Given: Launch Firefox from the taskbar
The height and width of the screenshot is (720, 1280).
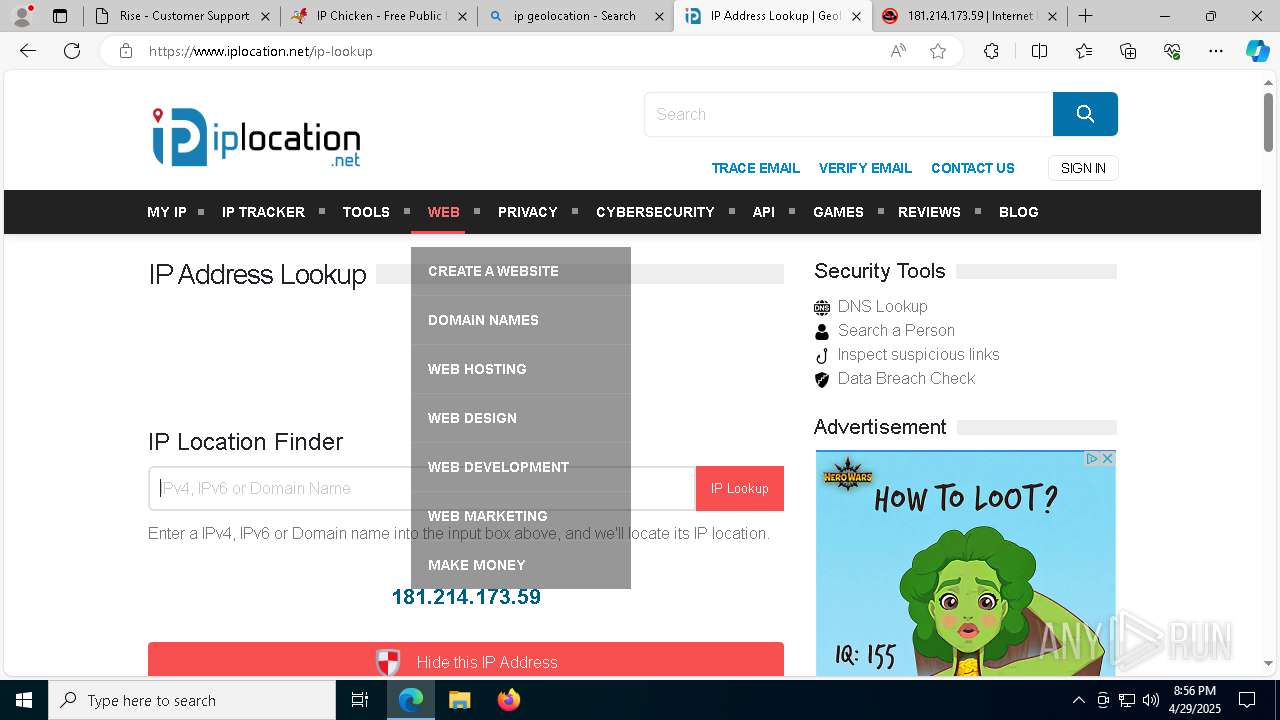Looking at the screenshot, I should [x=508, y=700].
